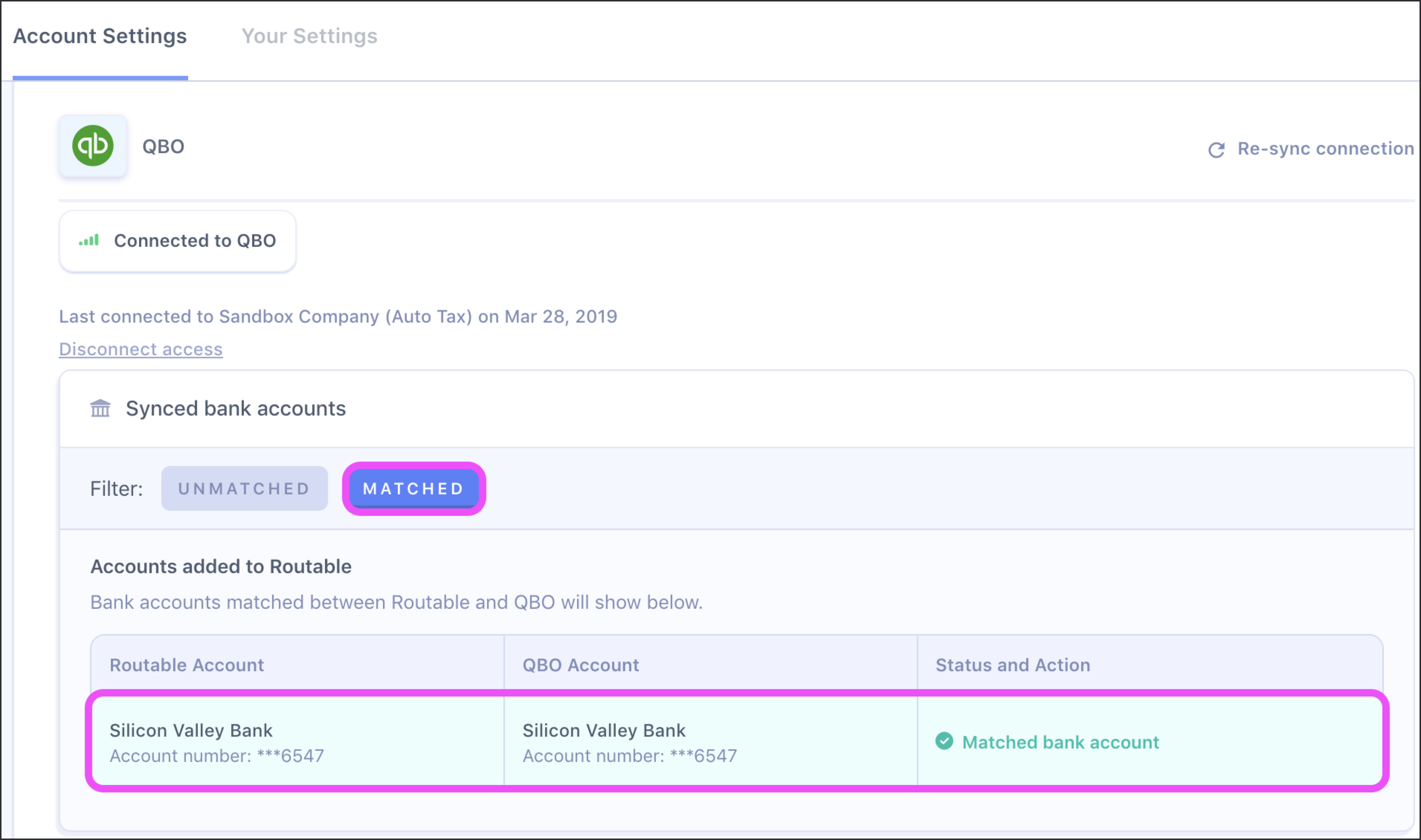This screenshot has width=1421, height=840.
Task: Click Bank accounts matched between Routable description
Action: (396, 602)
